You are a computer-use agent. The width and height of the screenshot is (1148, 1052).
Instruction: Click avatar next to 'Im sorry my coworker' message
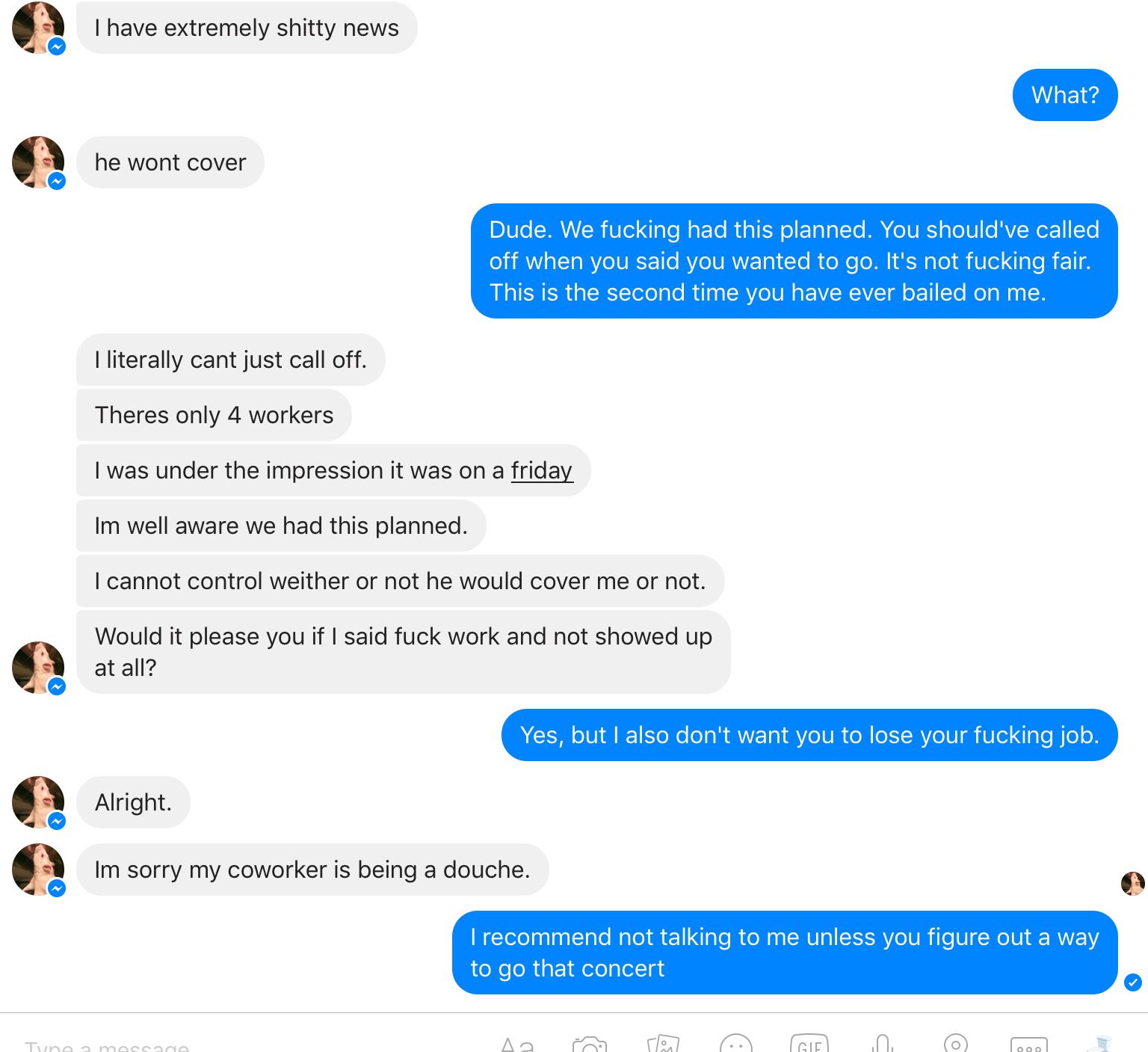click(x=38, y=870)
